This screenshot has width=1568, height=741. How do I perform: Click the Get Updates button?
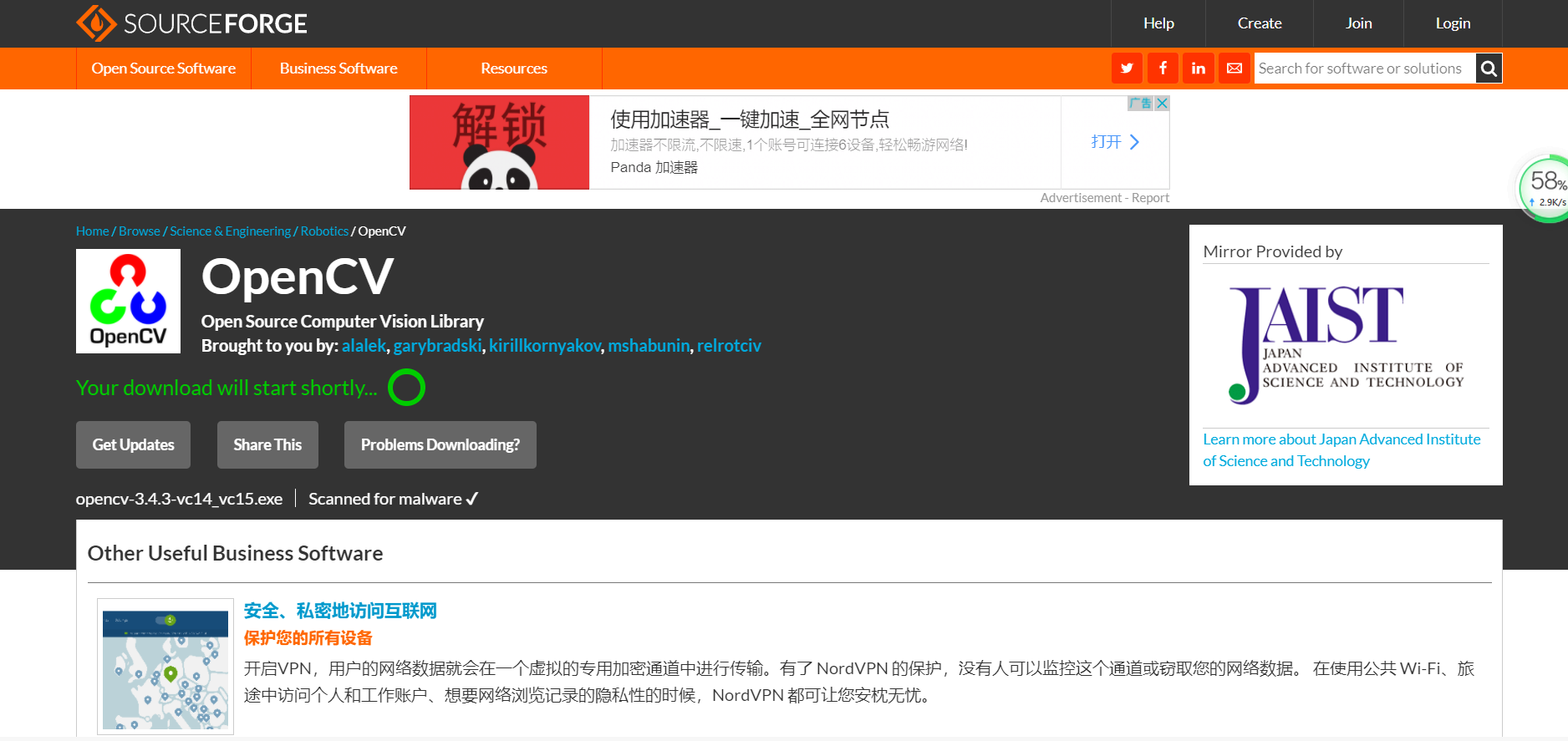coord(133,445)
